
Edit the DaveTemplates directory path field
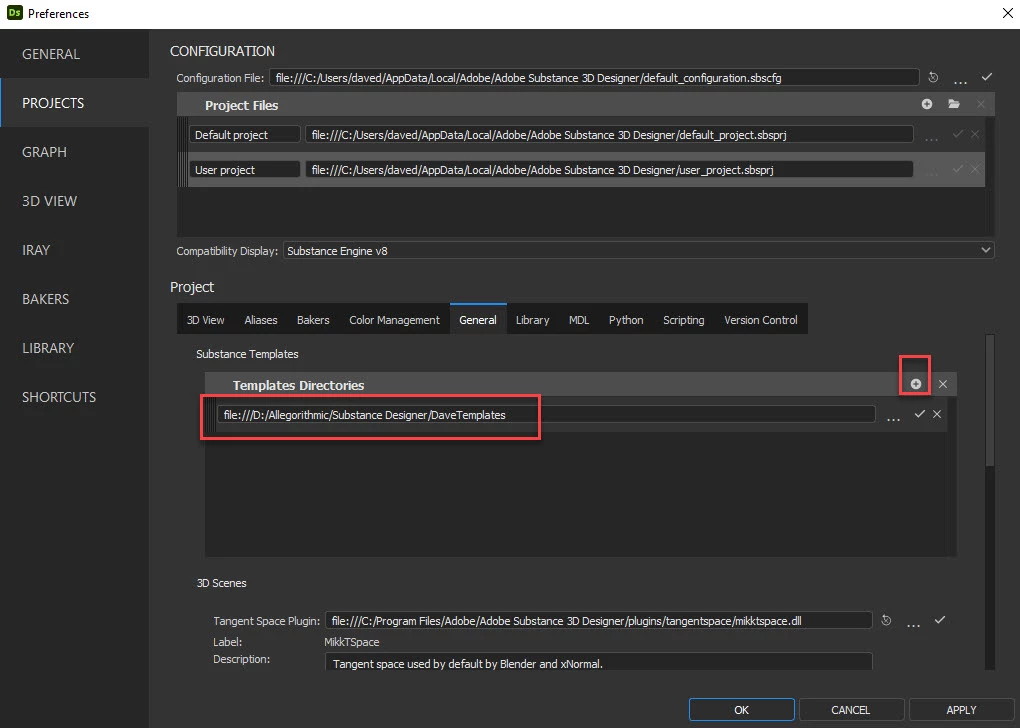546,414
